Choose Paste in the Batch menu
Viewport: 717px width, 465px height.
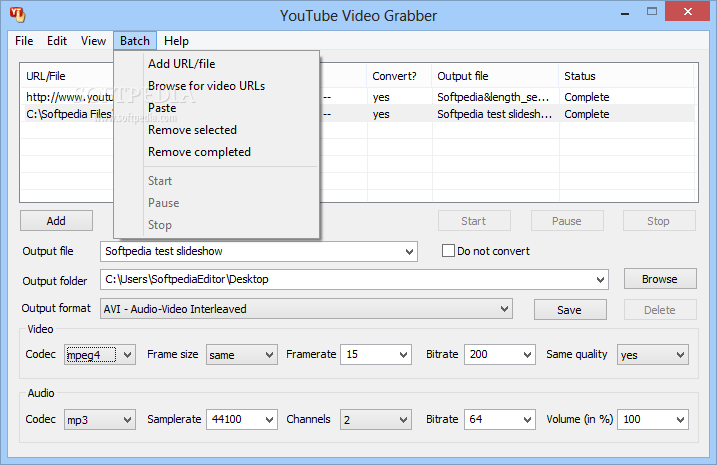coord(162,108)
